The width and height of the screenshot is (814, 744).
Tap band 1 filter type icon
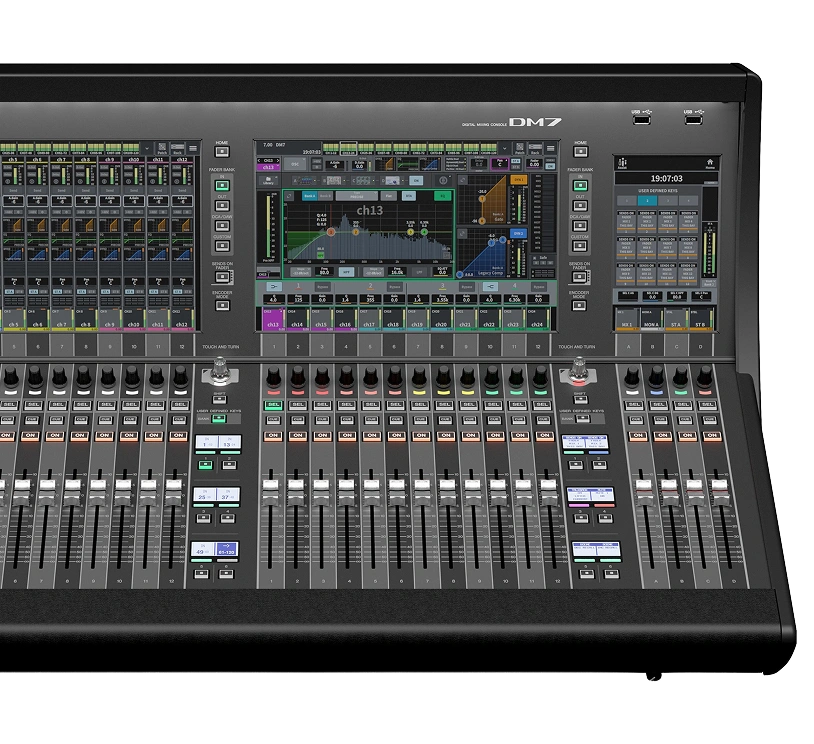[x=274, y=287]
